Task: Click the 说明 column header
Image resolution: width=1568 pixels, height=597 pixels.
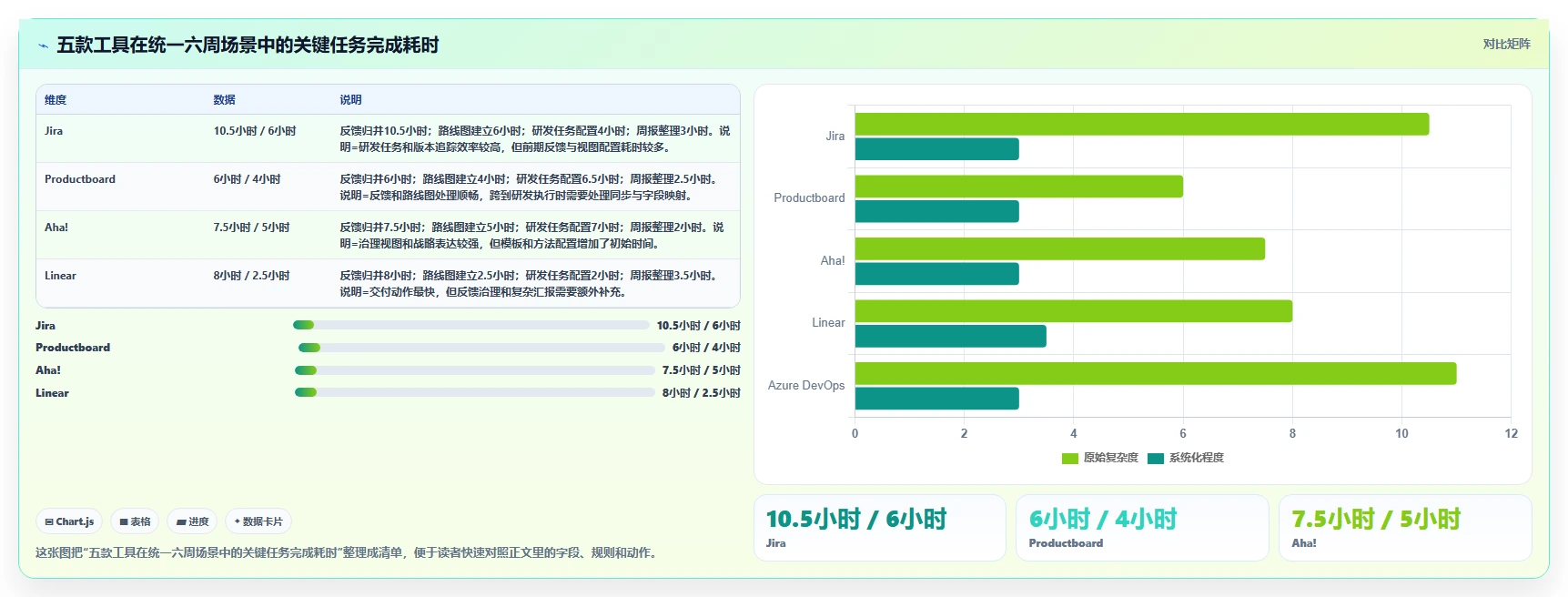Action: tap(351, 100)
